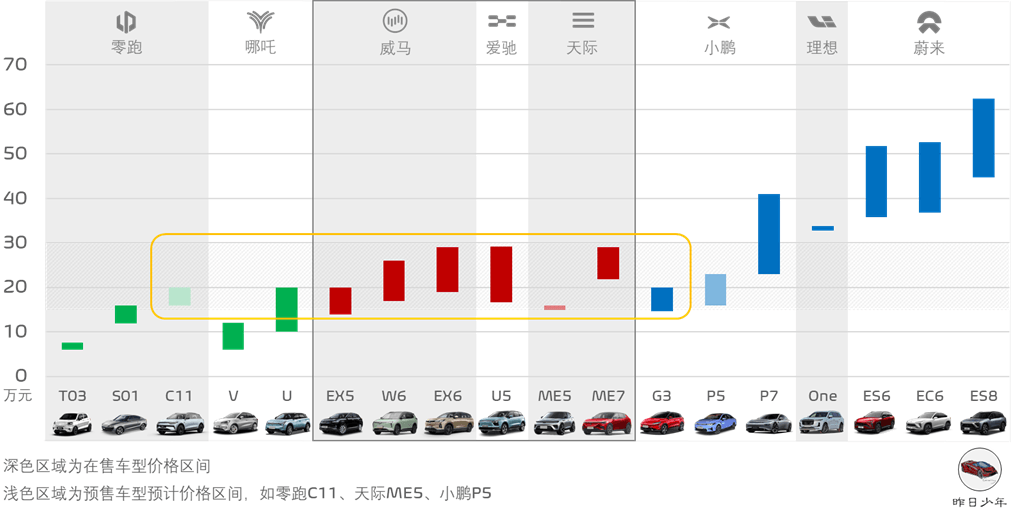Click the thin pink ME5 price bar
This screenshot has width=1015, height=510.
(x=555, y=308)
